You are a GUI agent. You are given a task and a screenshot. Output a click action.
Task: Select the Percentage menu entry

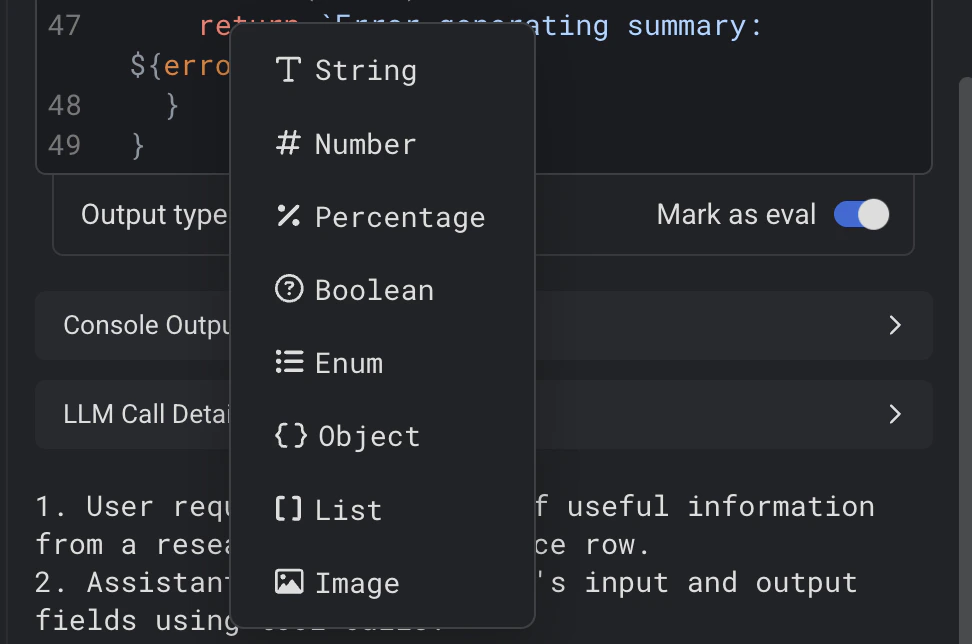(x=382, y=216)
